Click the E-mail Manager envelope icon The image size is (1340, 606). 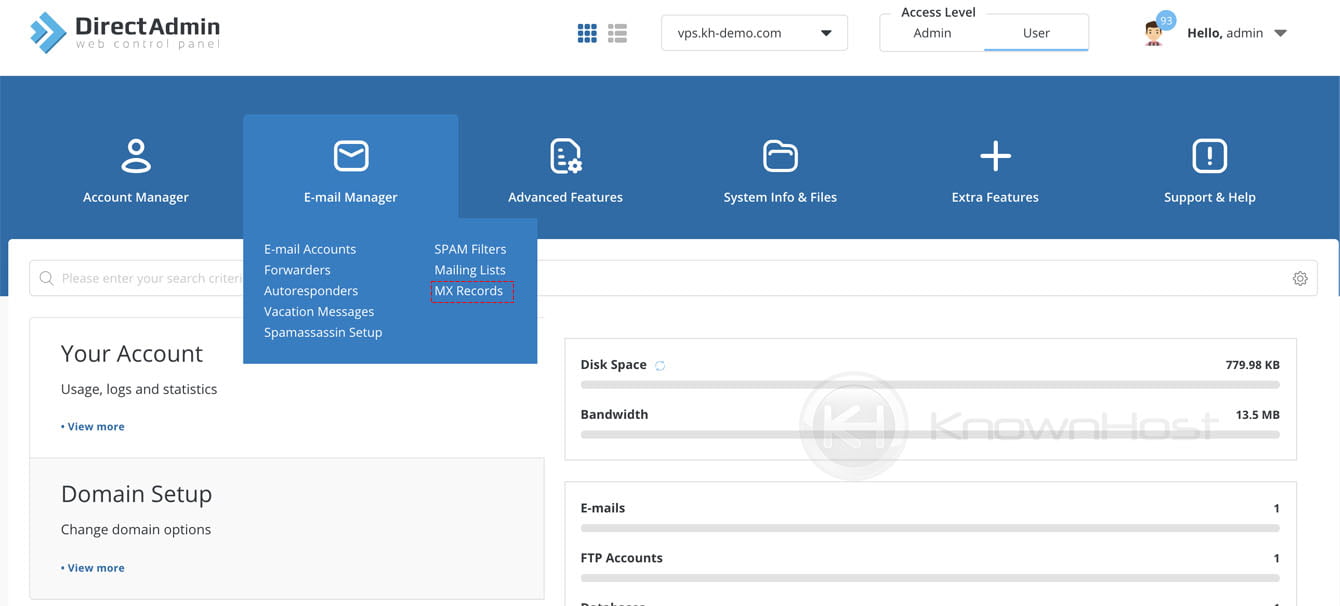click(350, 155)
